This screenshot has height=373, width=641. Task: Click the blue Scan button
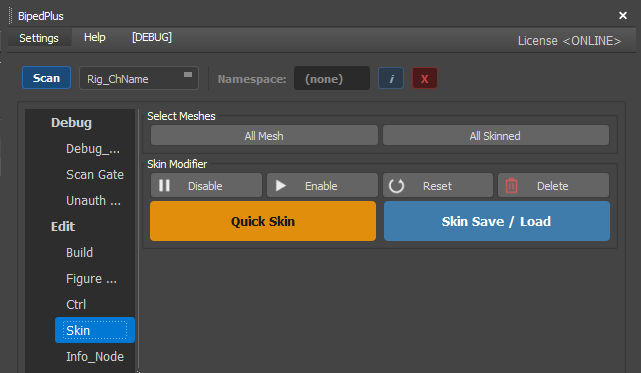click(x=46, y=78)
